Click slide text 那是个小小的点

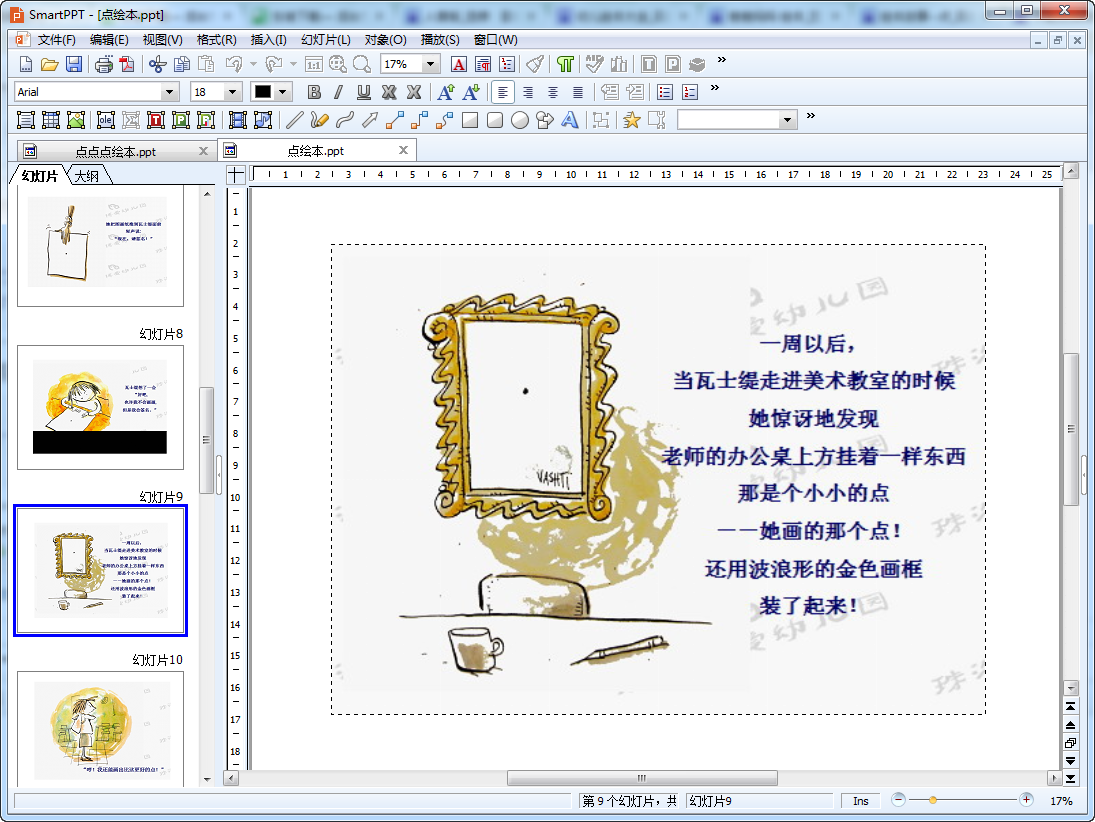click(x=814, y=493)
